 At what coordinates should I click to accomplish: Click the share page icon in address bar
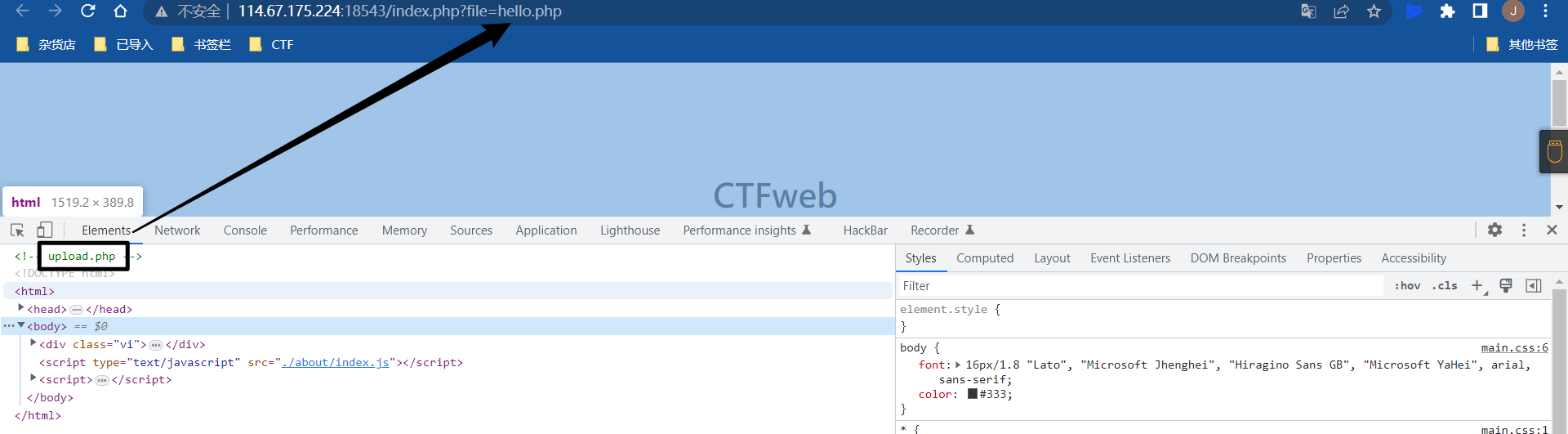1341,11
